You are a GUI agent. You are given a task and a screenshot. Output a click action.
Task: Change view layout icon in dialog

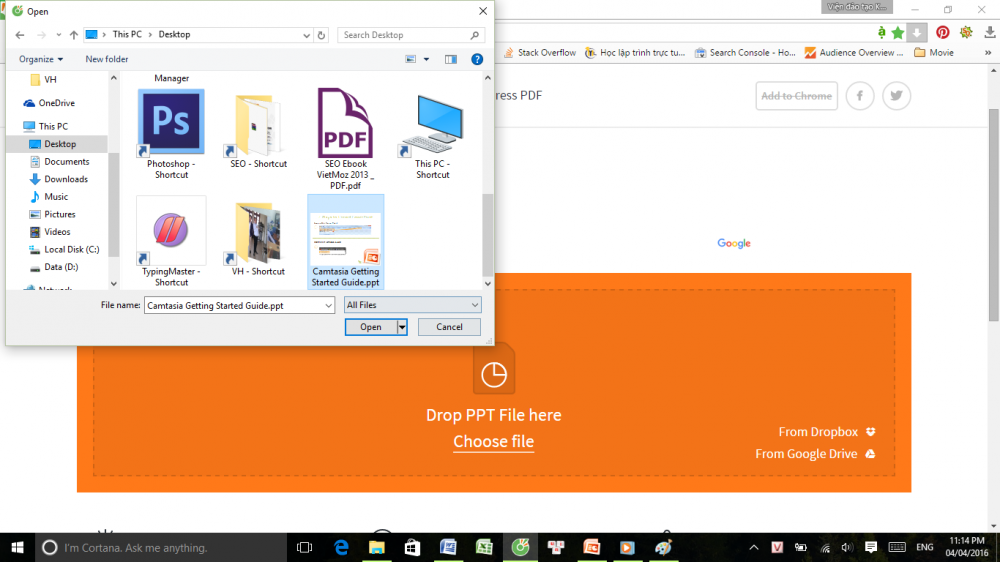point(411,59)
